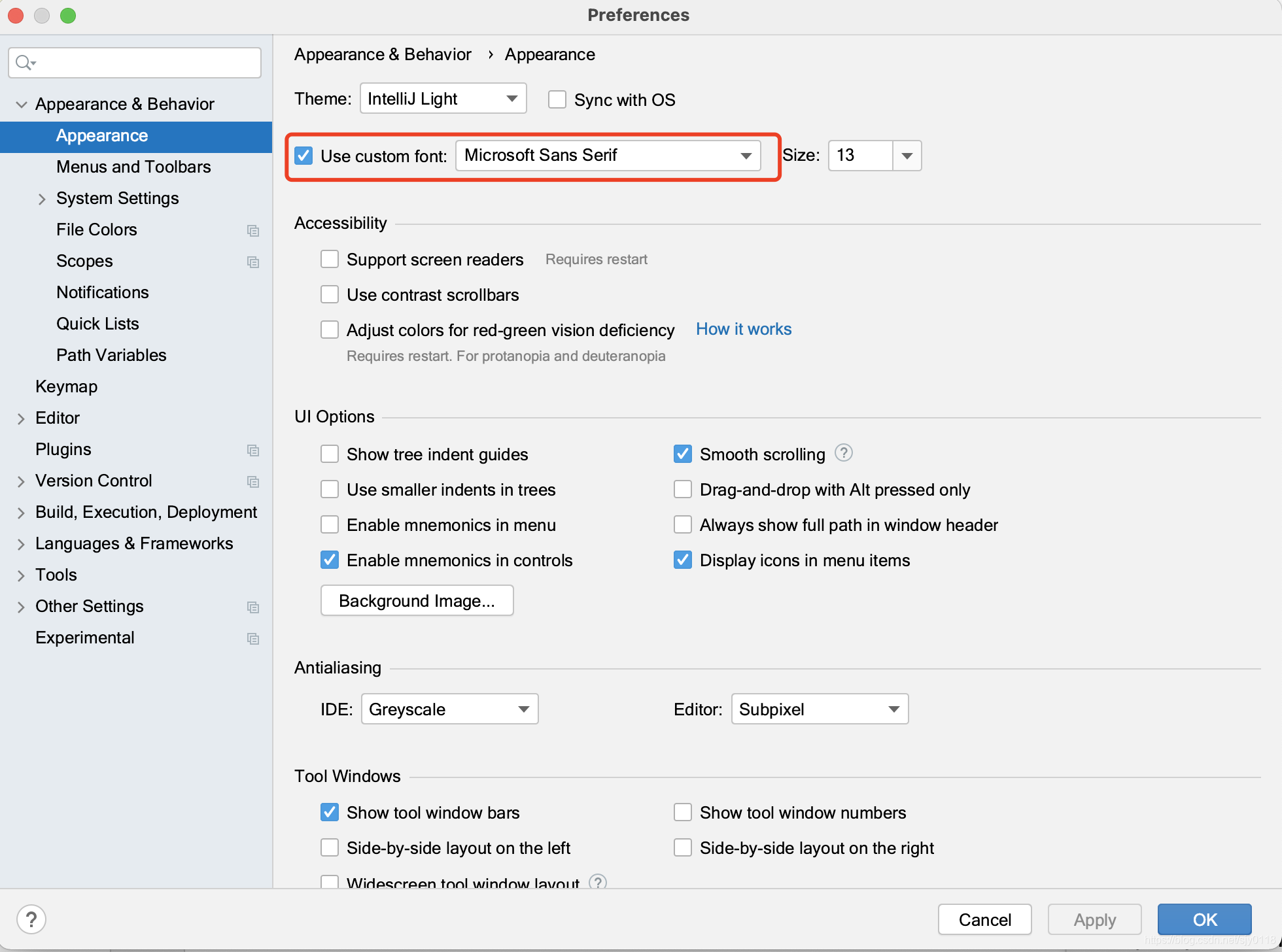Enable Side-by-side layout on the right
The width and height of the screenshot is (1282, 952).
(x=683, y=847)
